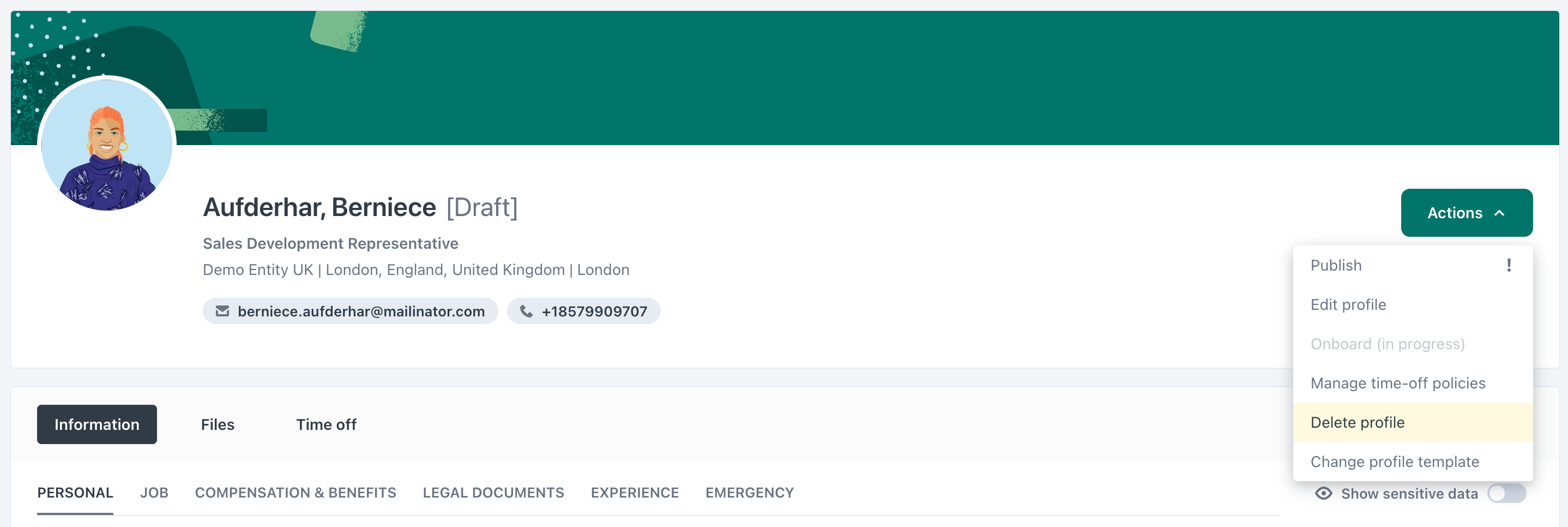Choose Edit profile in the Actions menu

pos(1348,304)
